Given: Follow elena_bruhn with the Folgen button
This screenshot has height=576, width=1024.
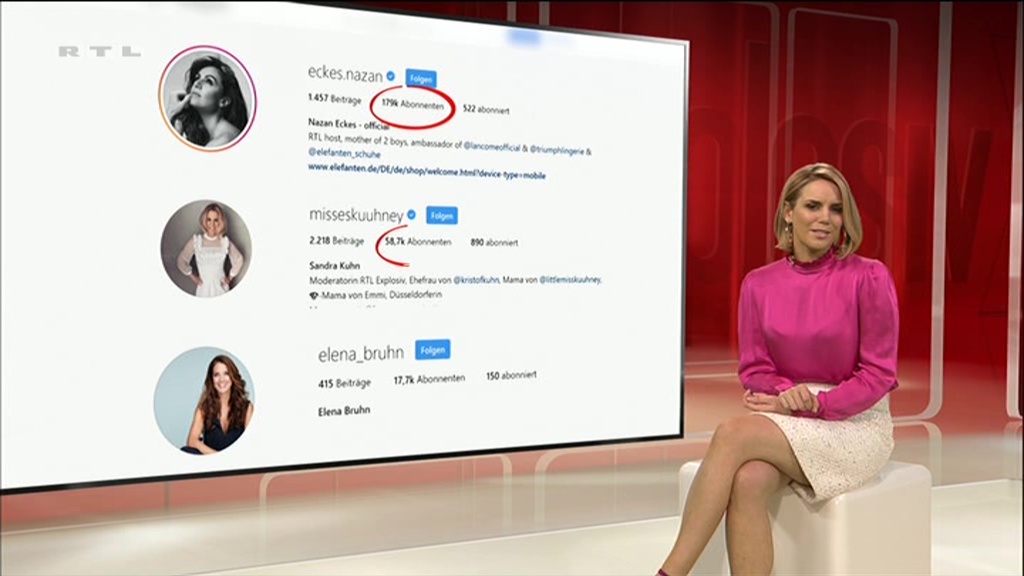Looking at the screenshot, I should tap(432, 350).
